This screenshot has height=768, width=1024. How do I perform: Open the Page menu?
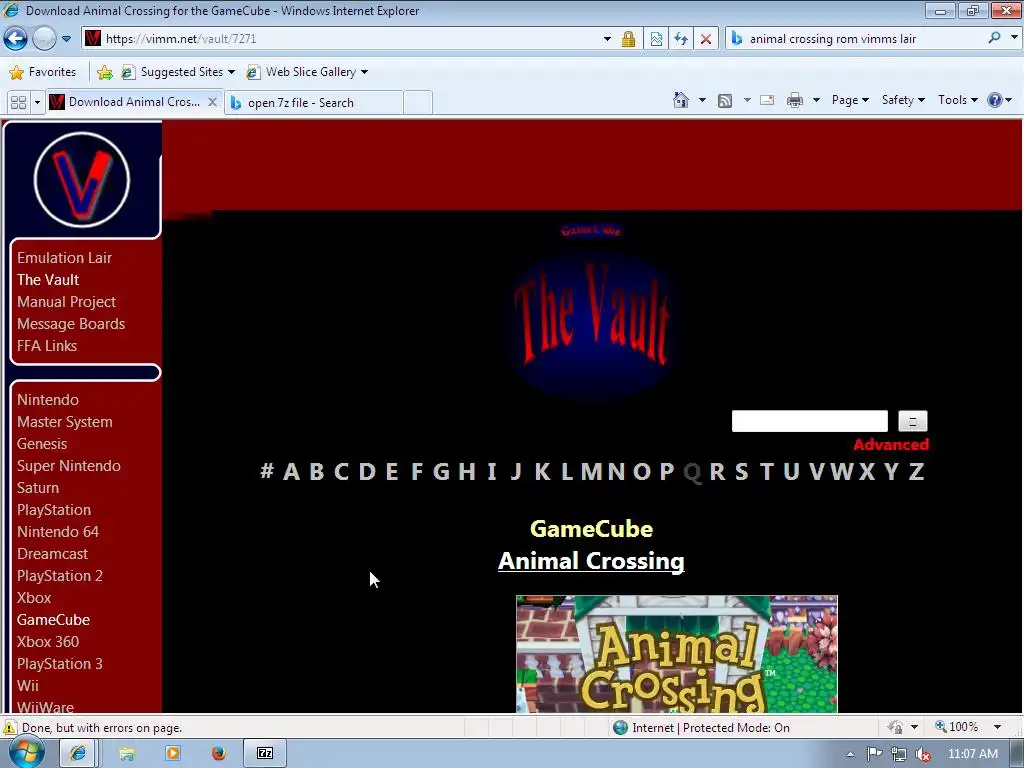pyautogui.click(x=850, y=100)
